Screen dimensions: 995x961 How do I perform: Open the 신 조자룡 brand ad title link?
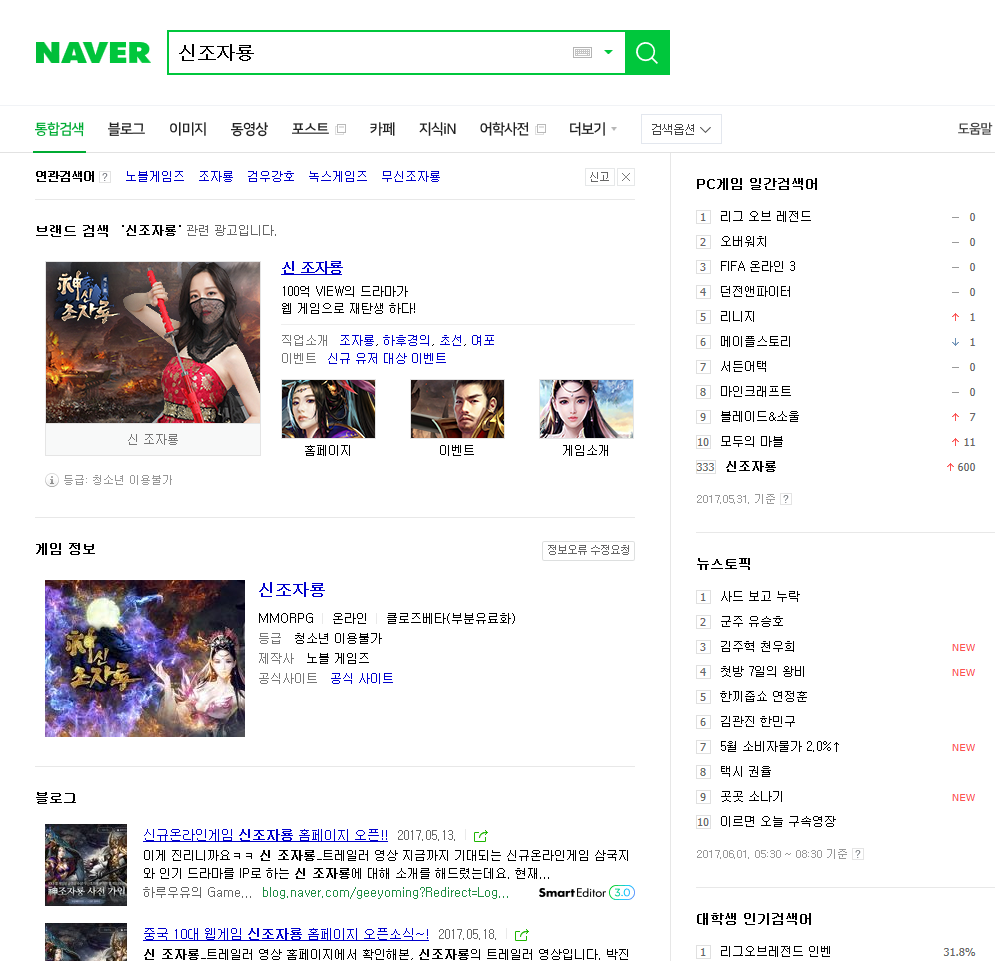(312, 268)
